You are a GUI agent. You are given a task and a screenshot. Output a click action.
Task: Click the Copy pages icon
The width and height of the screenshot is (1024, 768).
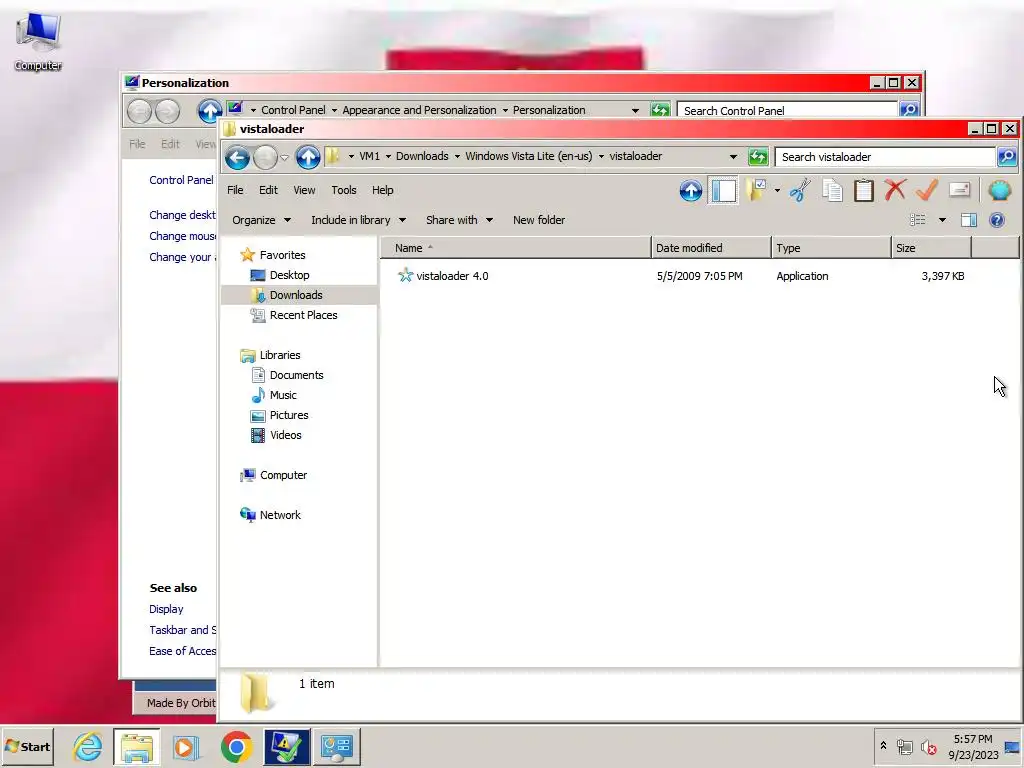[x=832, y=191]
